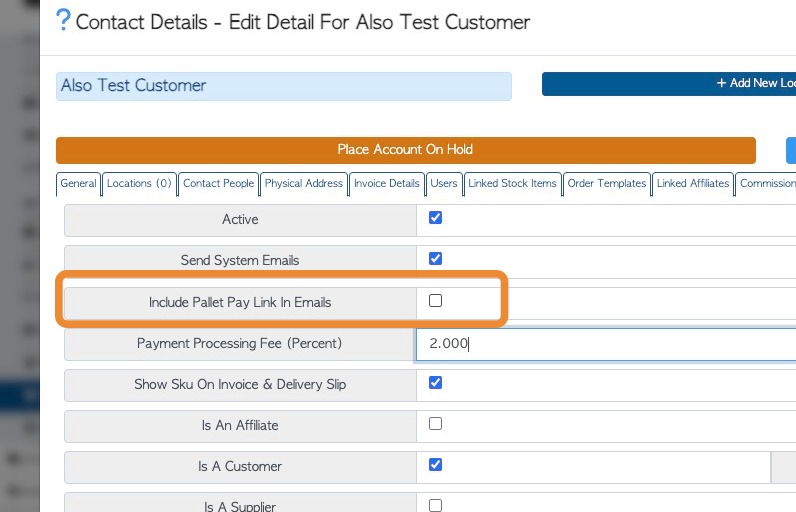
Task: Switch to the General tab
Action: 78,184
